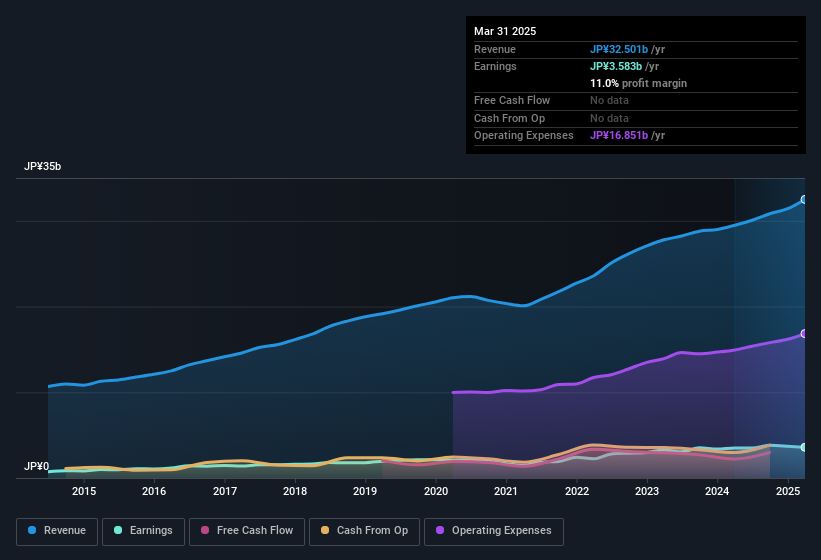Image resolution: width=821 pixels, height=560 pixels.
Task: Click the 2016 x-axis label
Action: click(154, 491)
